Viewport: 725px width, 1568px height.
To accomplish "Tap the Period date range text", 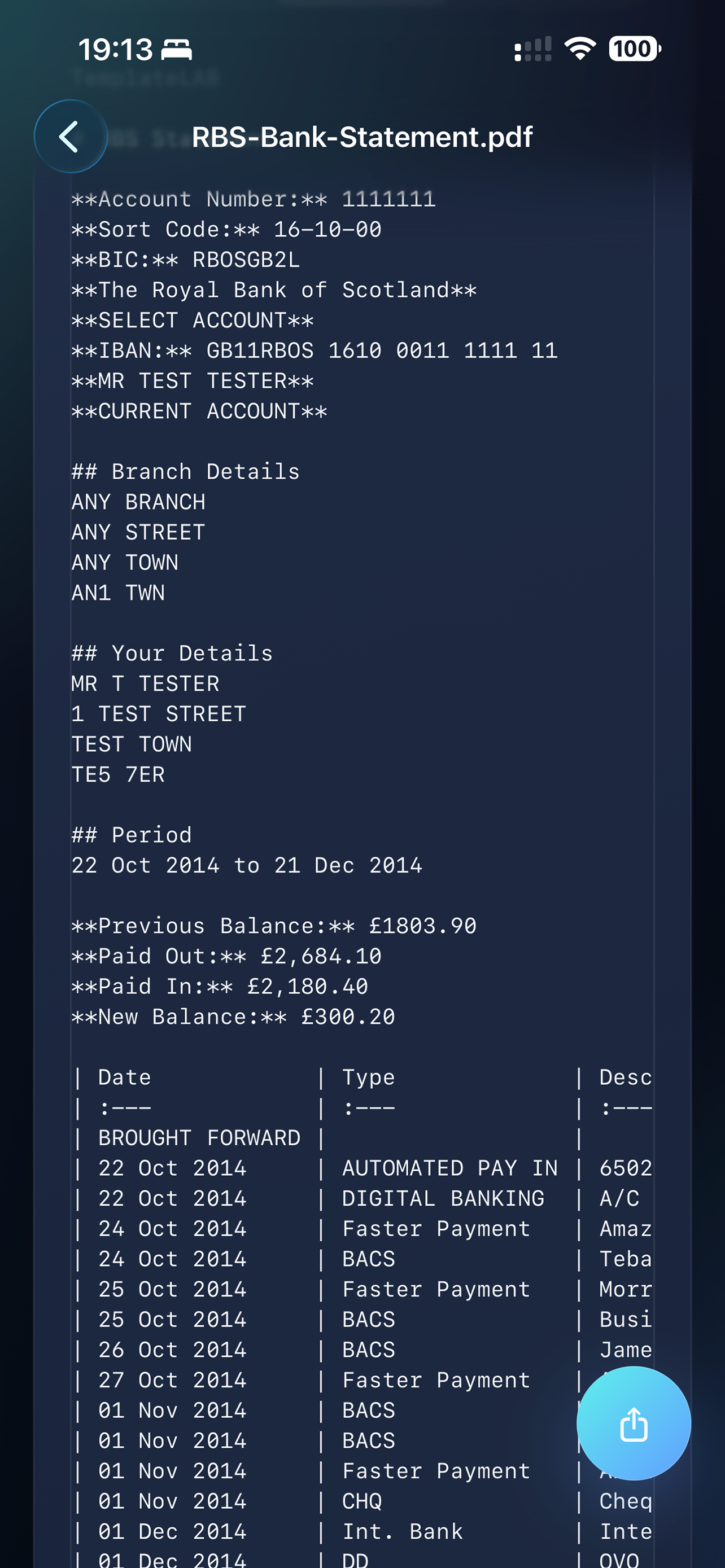I will click(x=247, y=865).
